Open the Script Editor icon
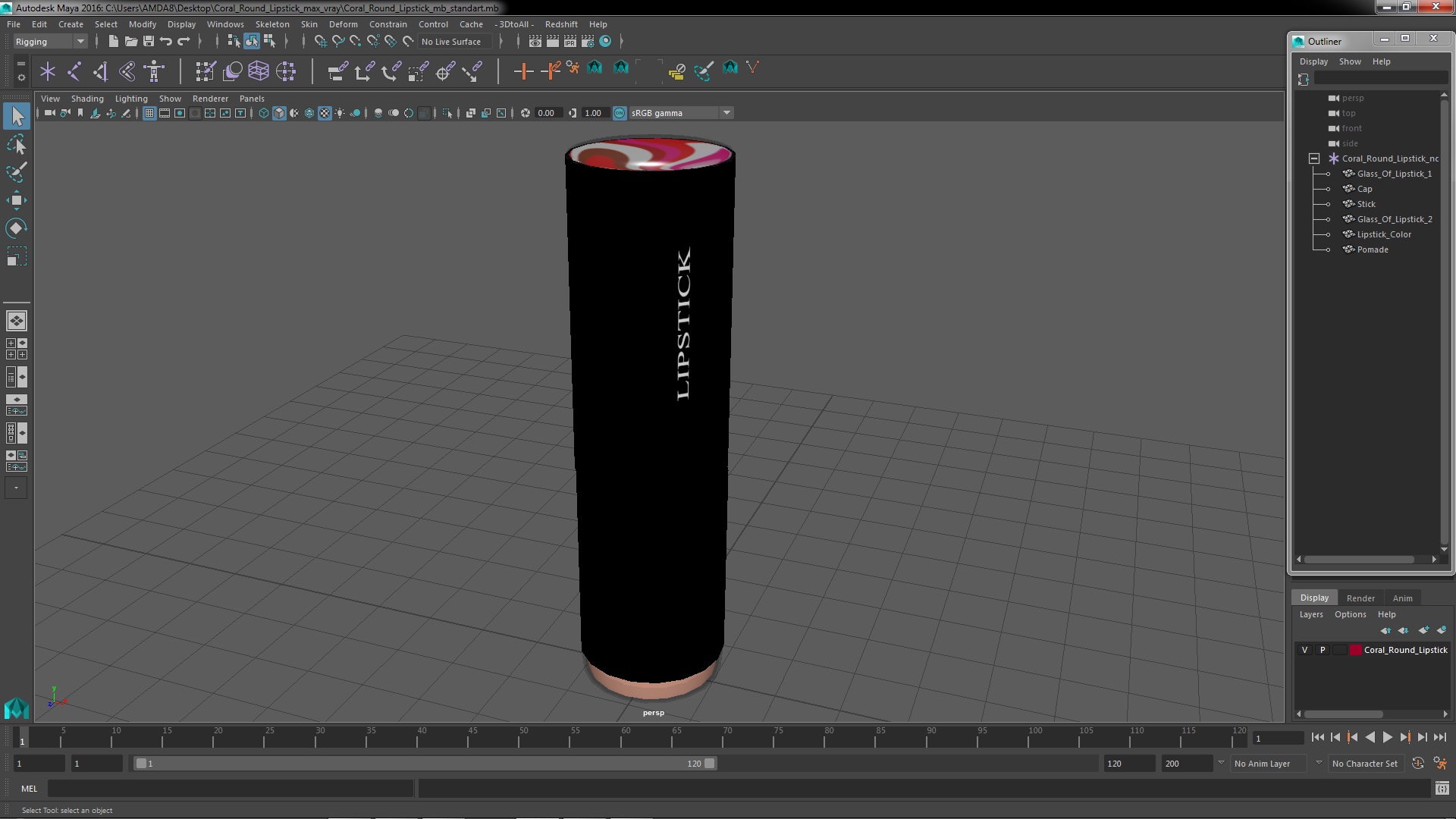1456x819 pixels. (1442, 789)
